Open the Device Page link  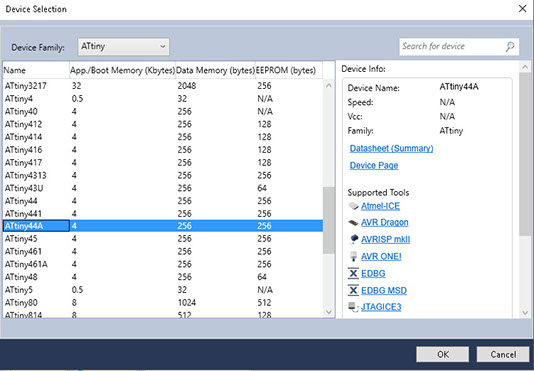tap(374, 166)
